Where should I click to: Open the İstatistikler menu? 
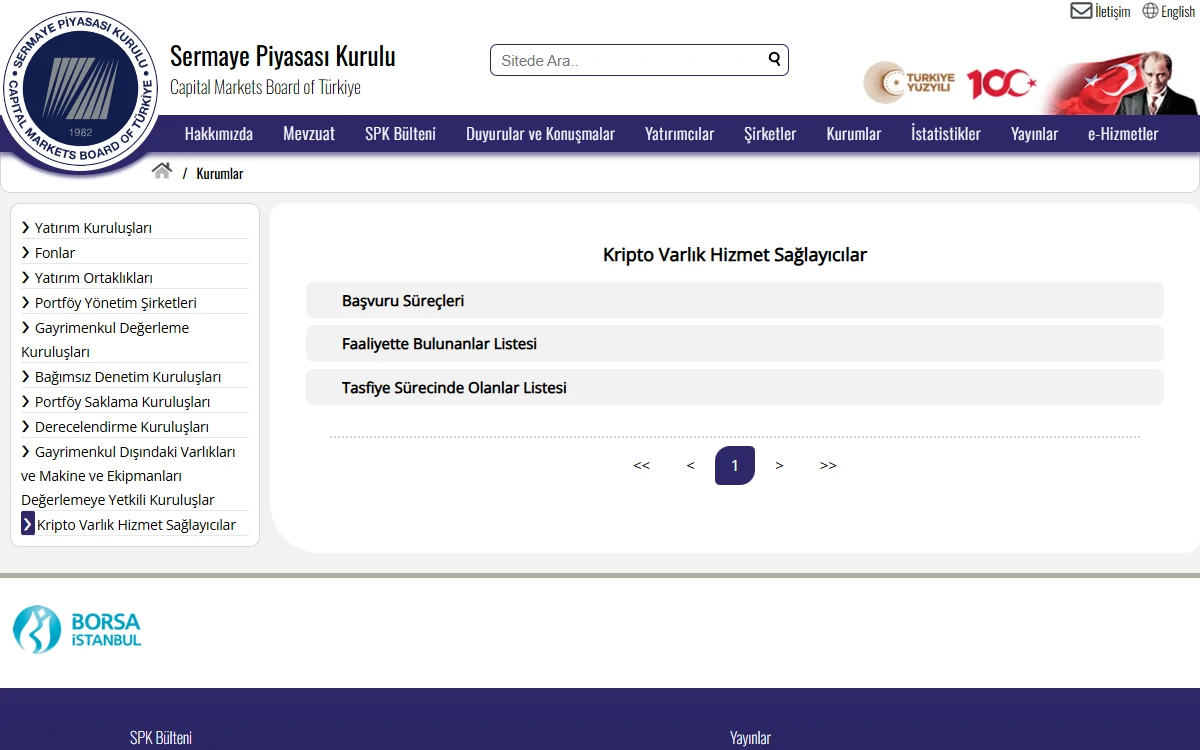click(x=946, y=133)
